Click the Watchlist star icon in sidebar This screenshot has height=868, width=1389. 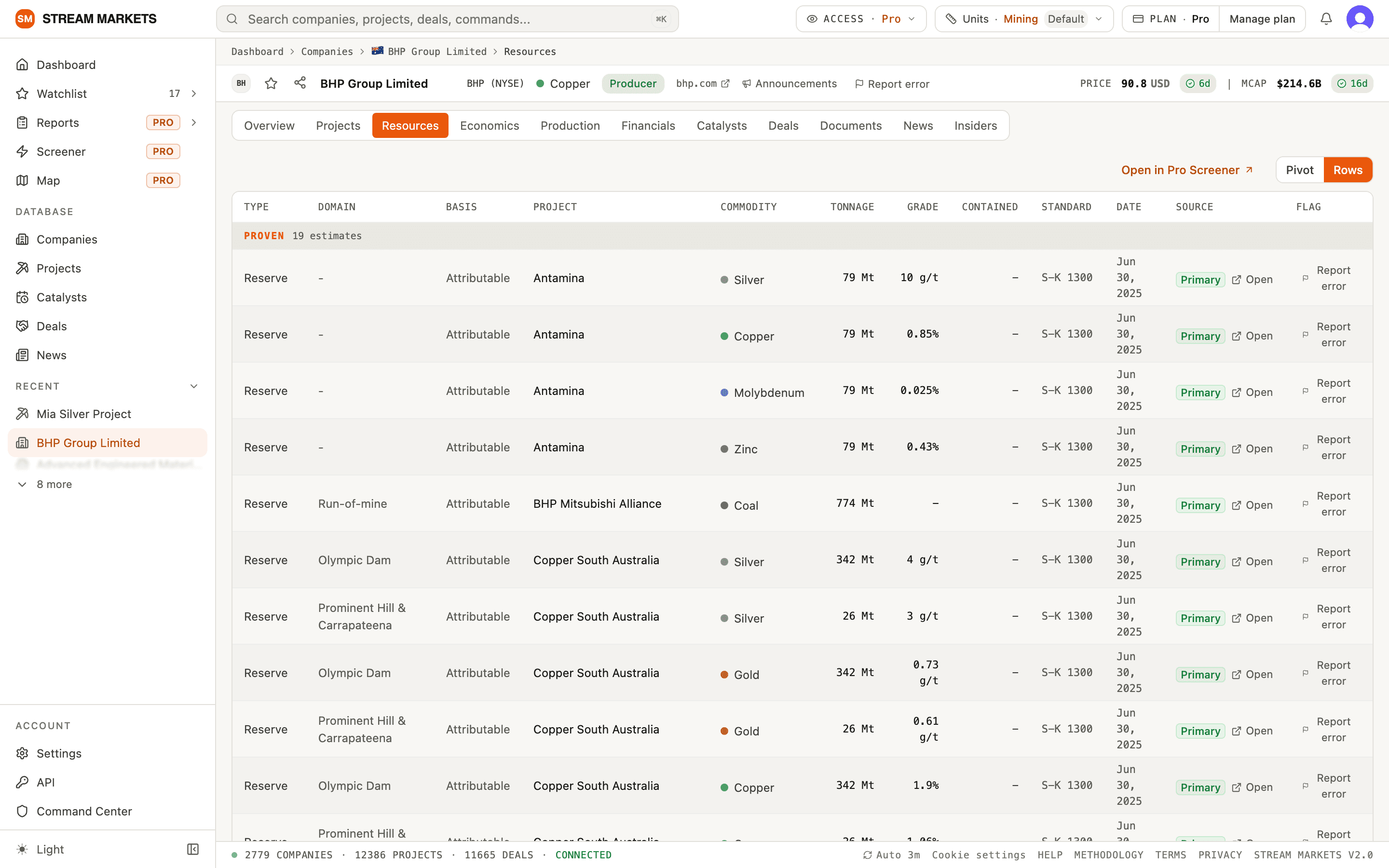(22, 94)
